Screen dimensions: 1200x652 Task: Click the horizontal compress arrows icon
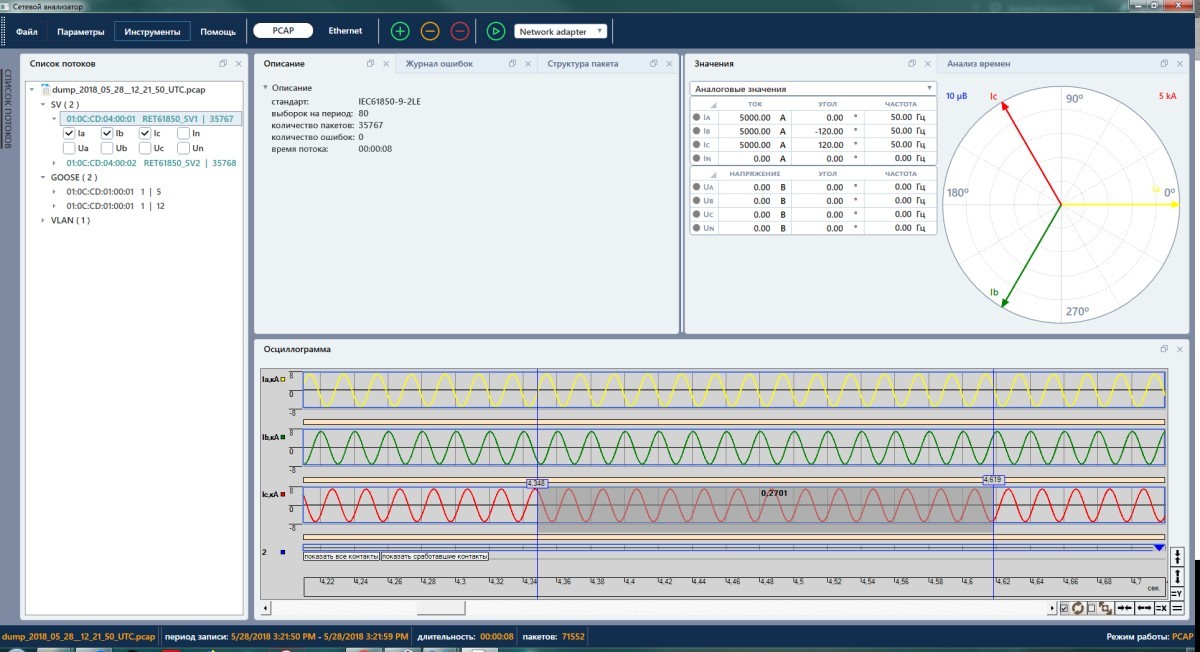point(1125,608)
